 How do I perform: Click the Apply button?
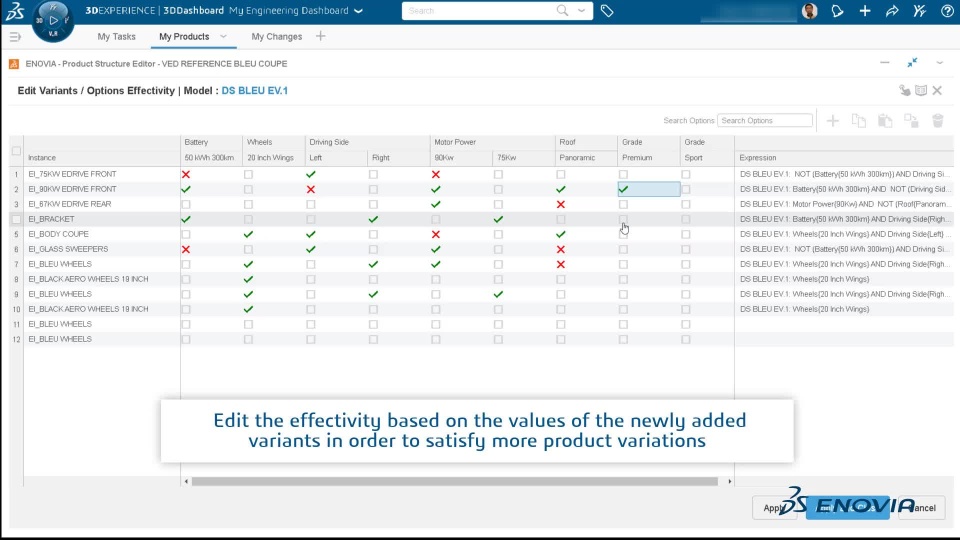[x=774, y=508]
